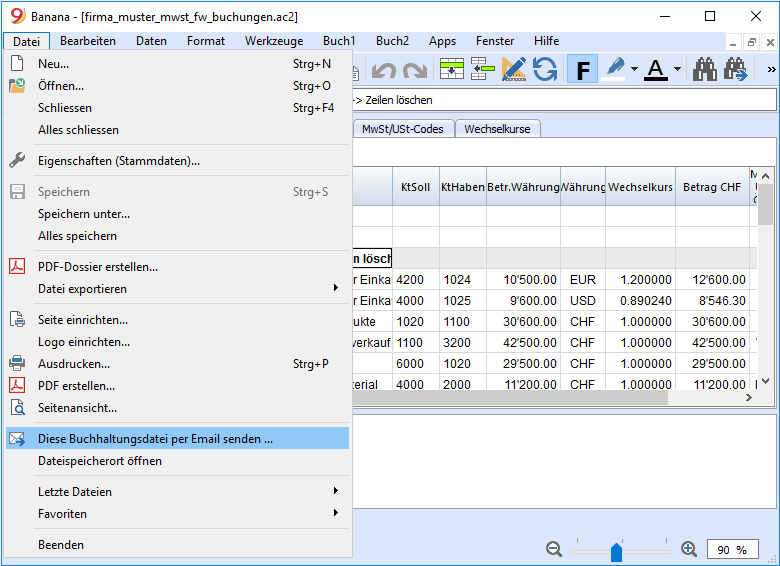Expand the Letzte Dateien submenu
Screen dimensions: 780x566
pos(177,491)
